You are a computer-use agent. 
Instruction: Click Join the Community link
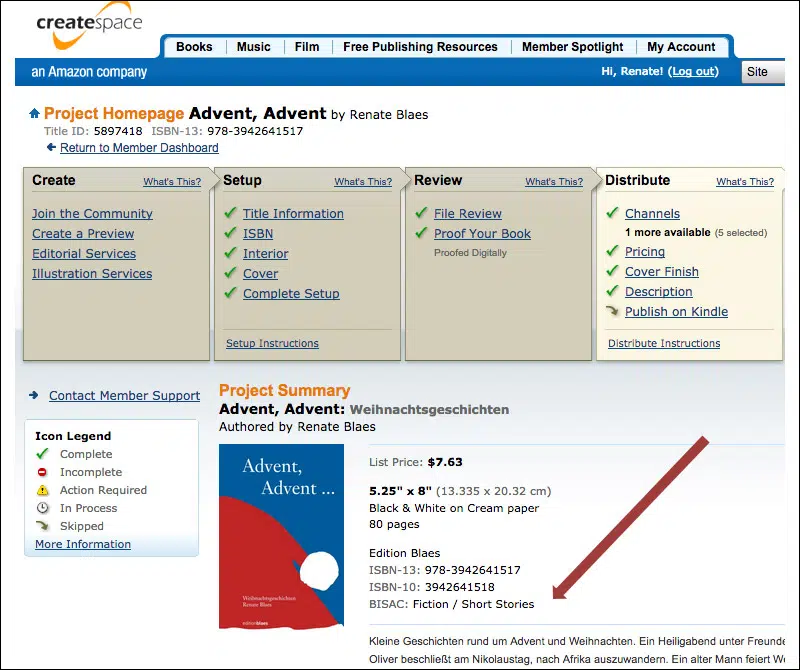click(x=92, y=213)
